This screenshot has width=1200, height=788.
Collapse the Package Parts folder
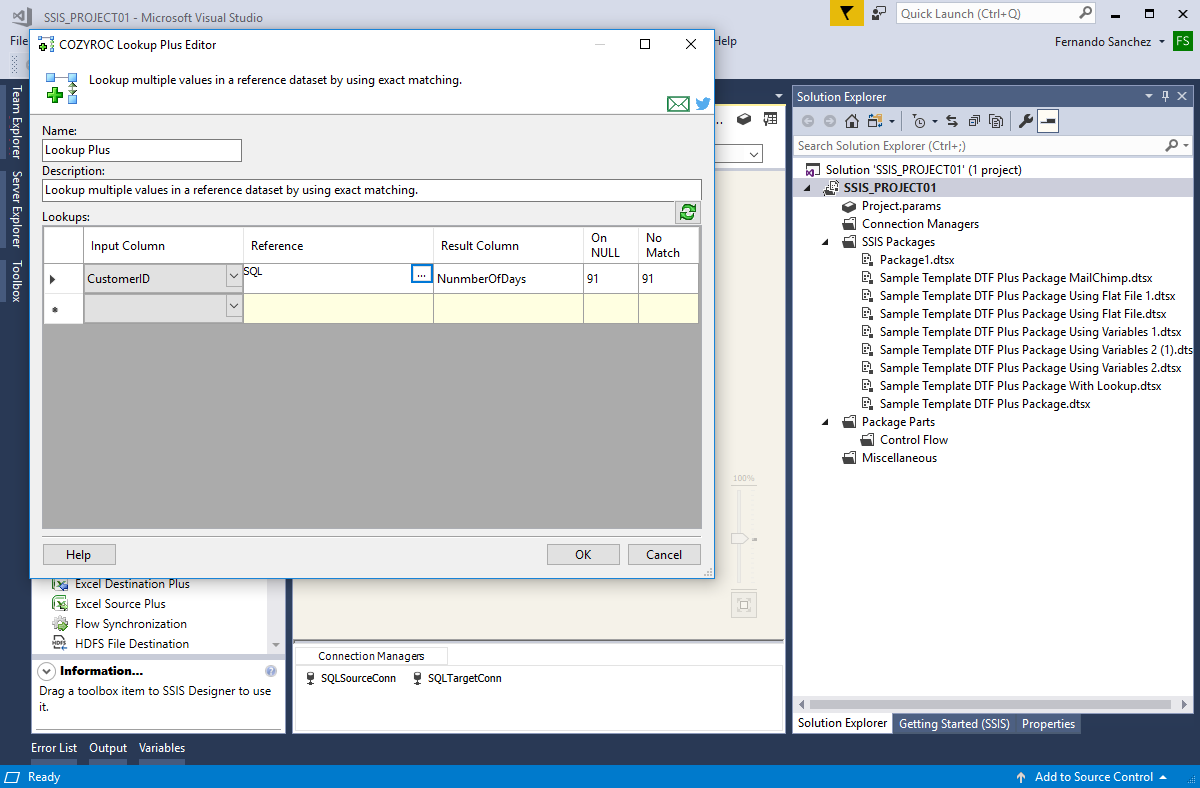825,422
